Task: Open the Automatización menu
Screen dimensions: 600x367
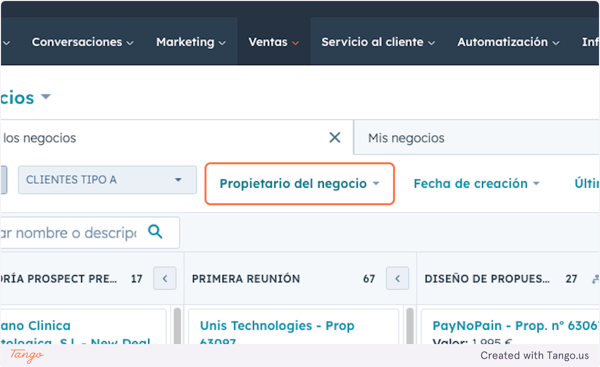Action: point(508,42)
